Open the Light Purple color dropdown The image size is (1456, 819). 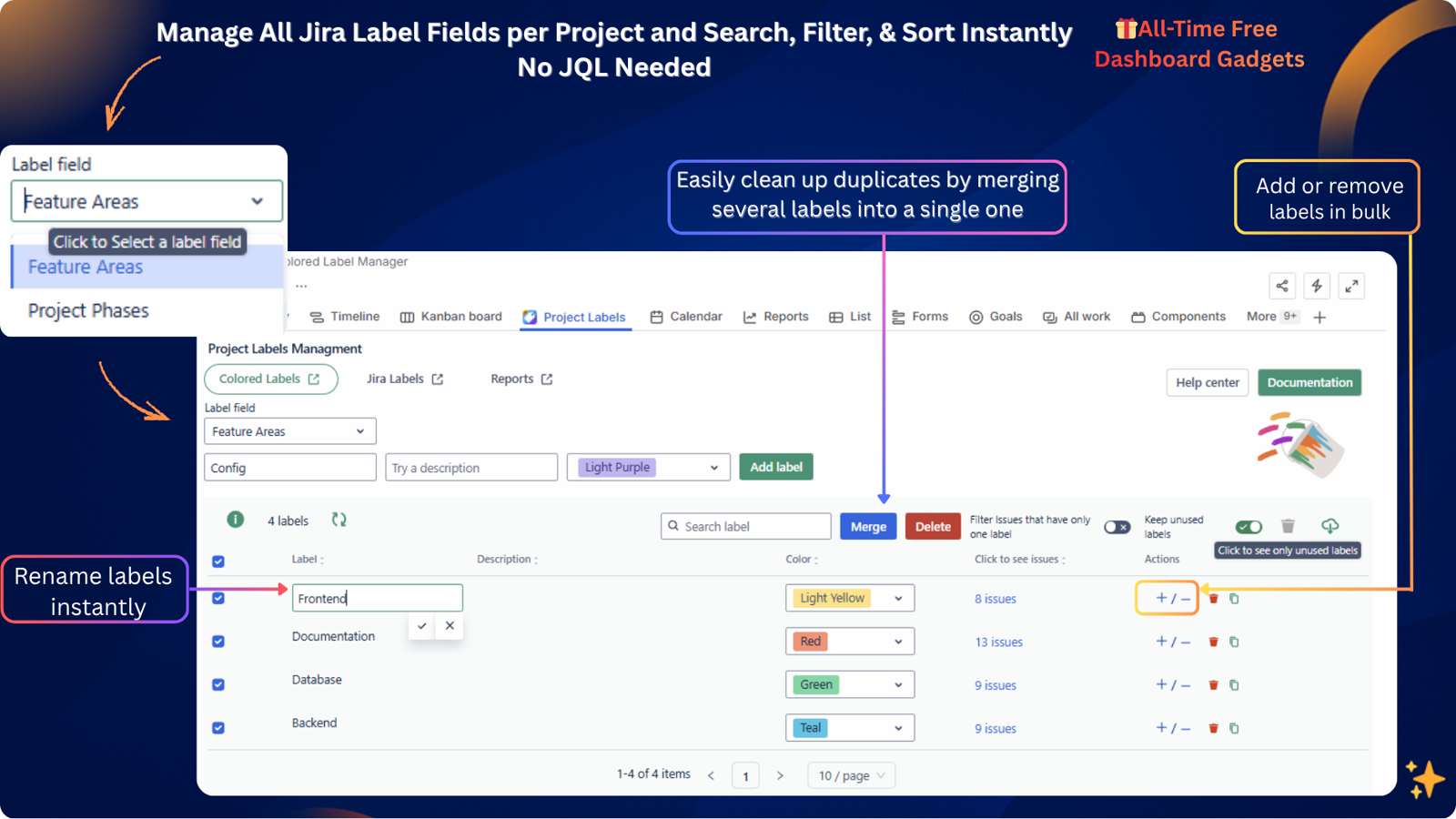[647, 467]
